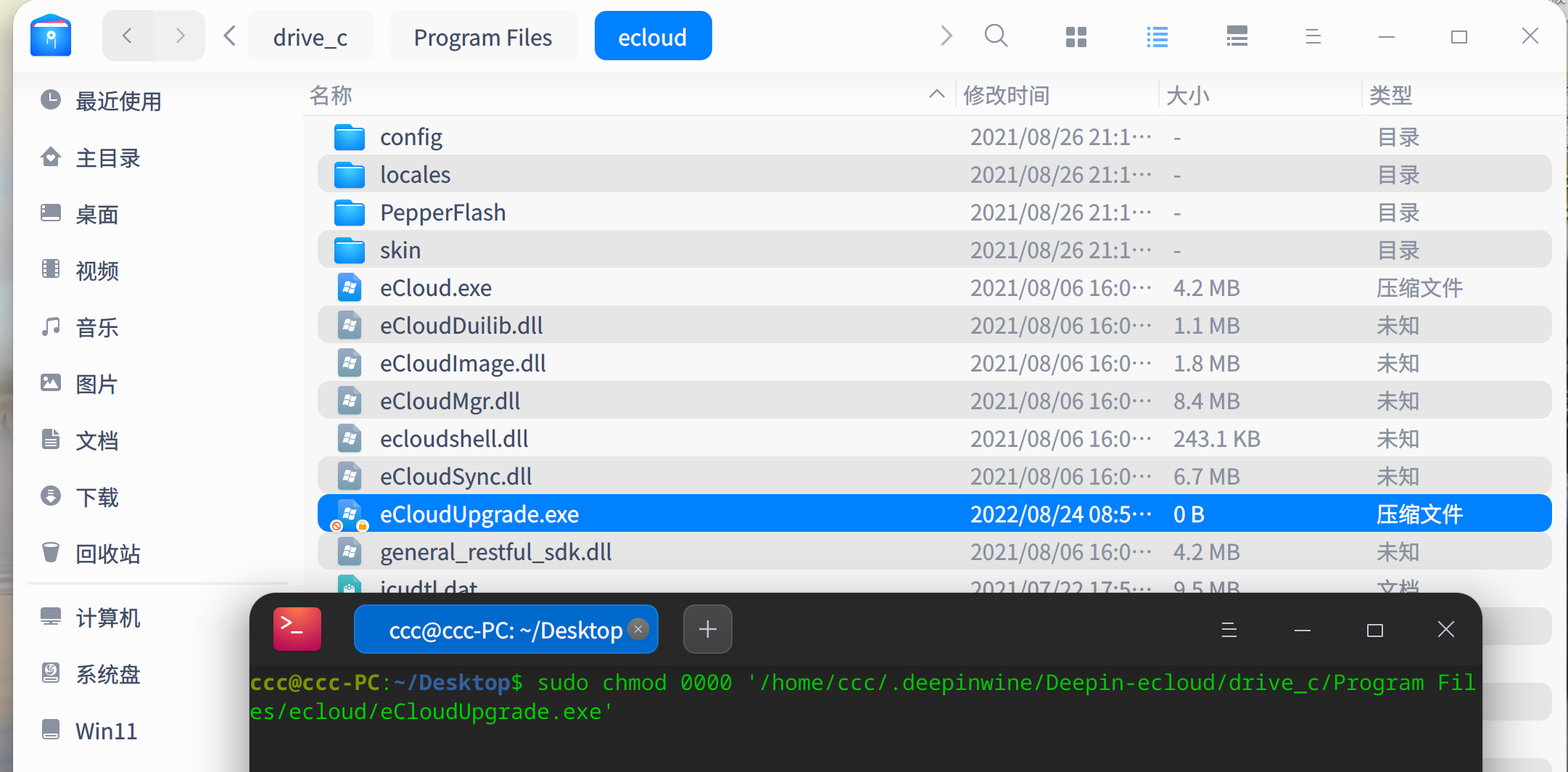Switch to tree column view mode
The height and width of the screenshot is (772, 1568).
[x=1237, y=36]
